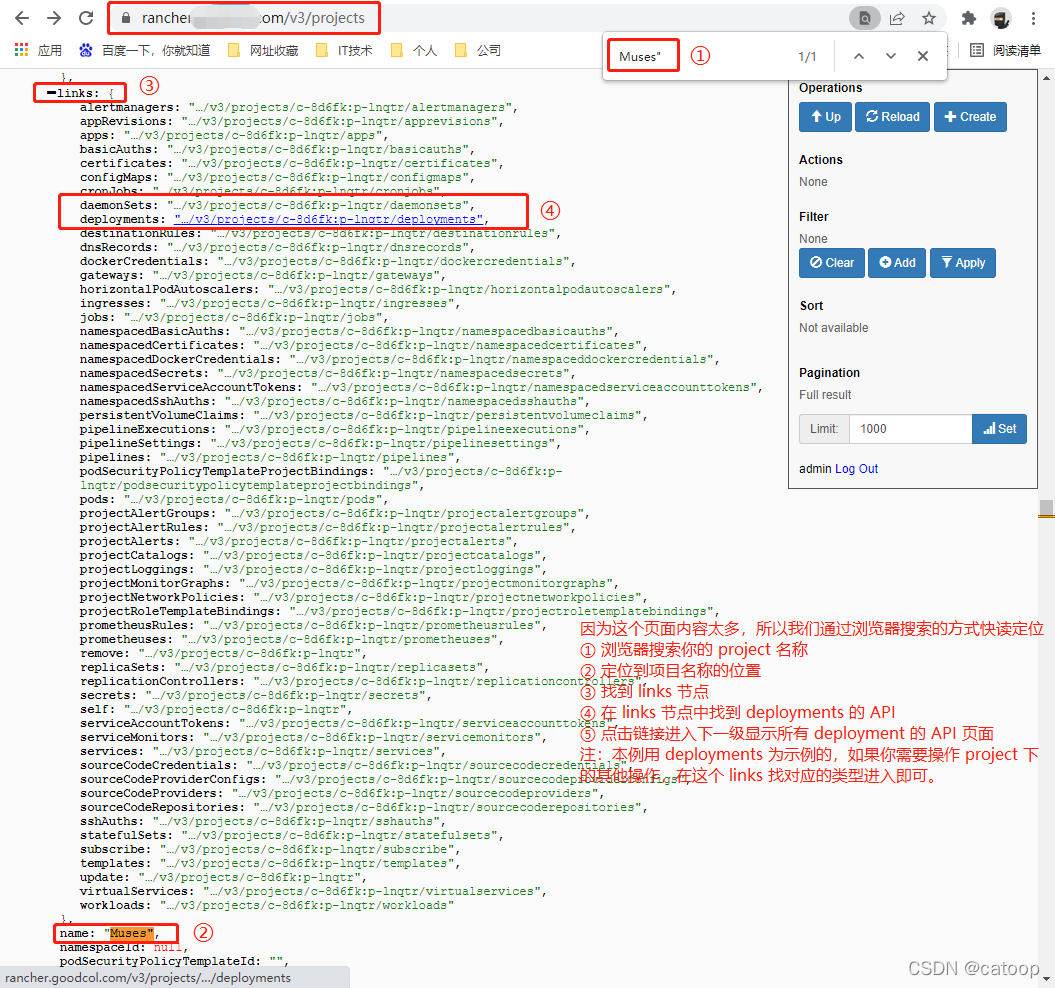Viewport: 1055px width, 988px height.
Task: Open the 网址收藏 bookmark folder
Action: click(x=263, y=50)
